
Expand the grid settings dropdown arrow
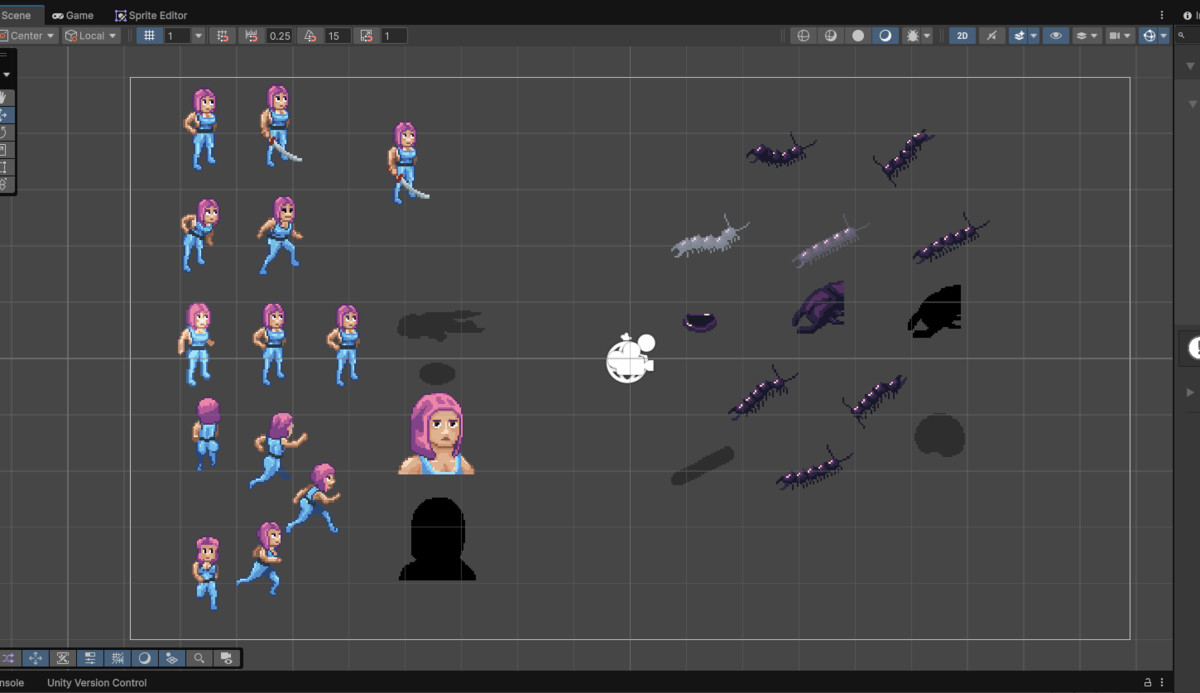click(198, 36)
